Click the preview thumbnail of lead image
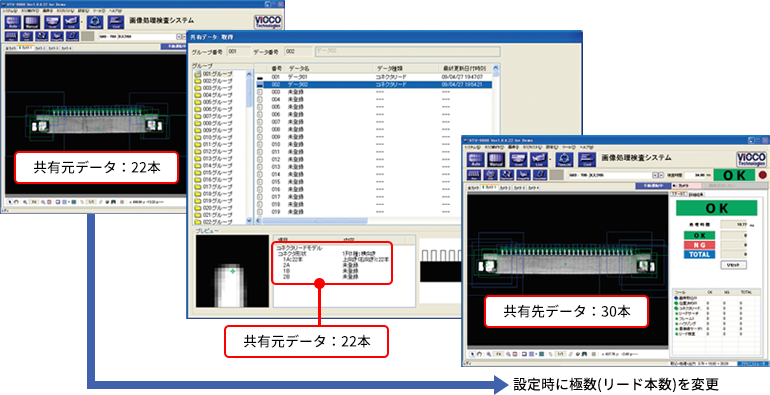 click(233, 271)
